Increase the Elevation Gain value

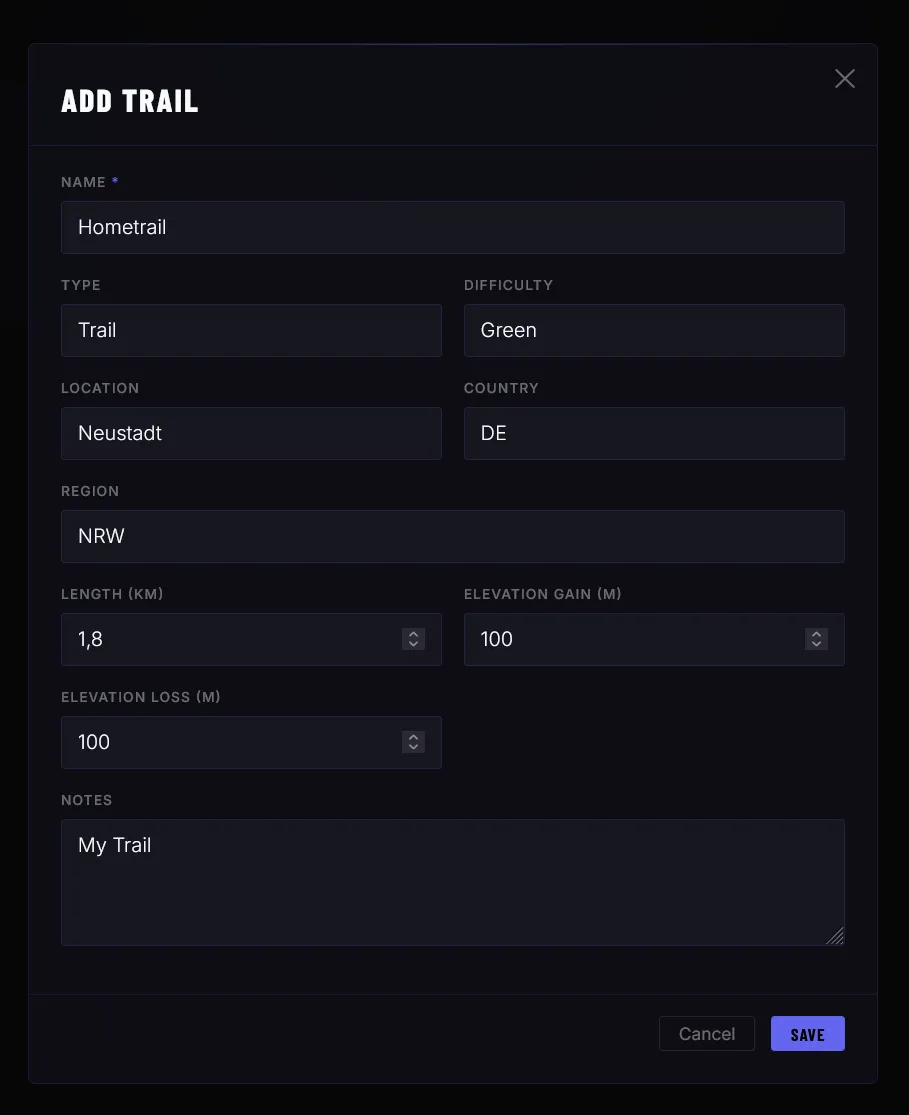coord(816,634)
